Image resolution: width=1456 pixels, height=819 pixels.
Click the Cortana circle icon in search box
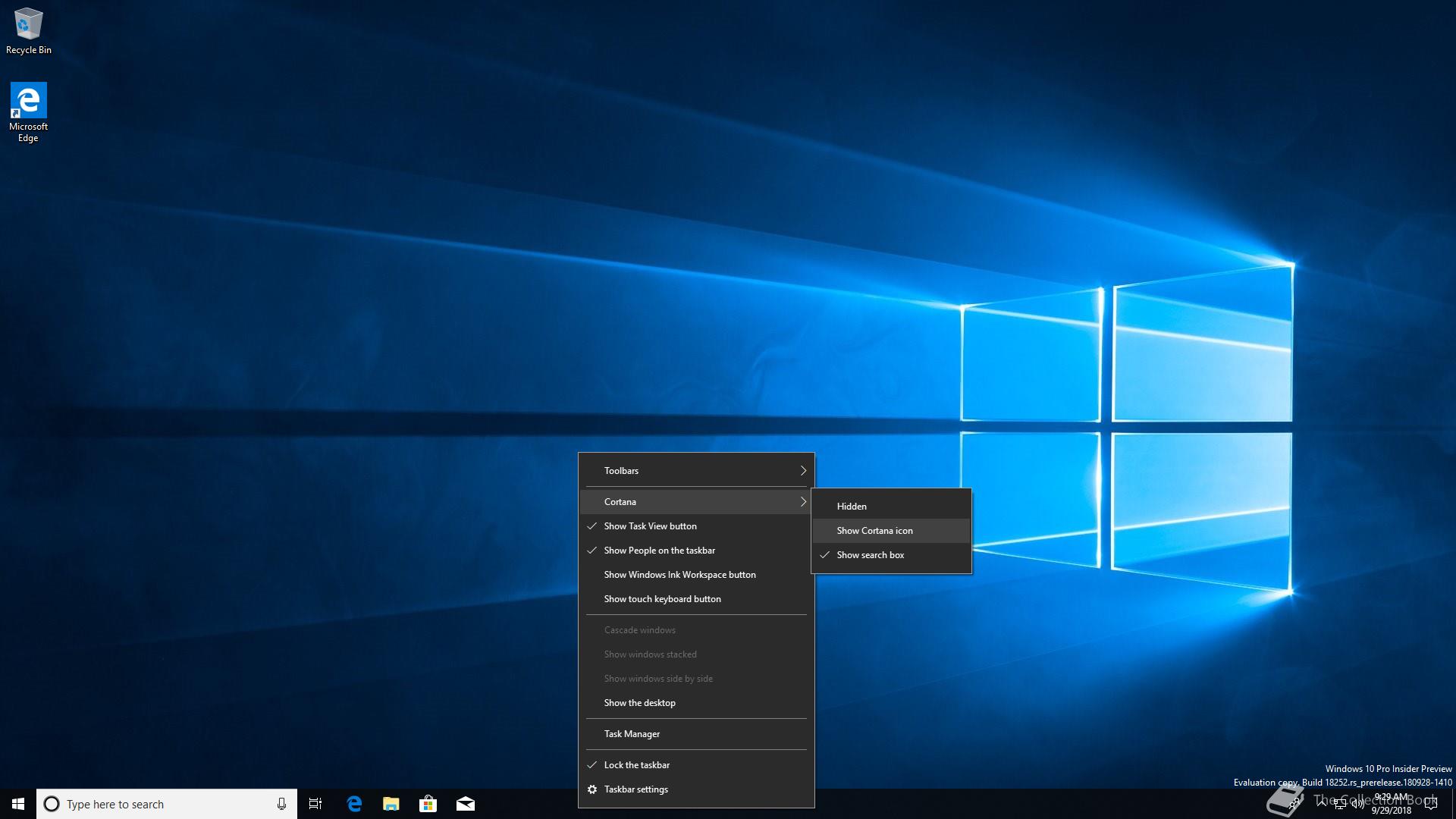pos(52,804)
